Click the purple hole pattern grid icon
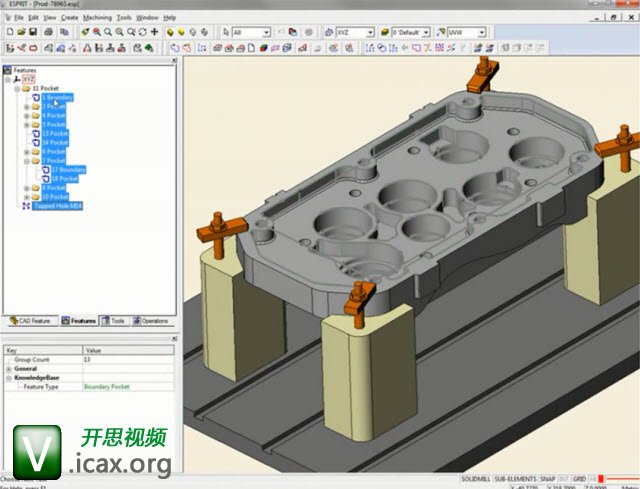The image size is (640, 489). coord(439,48)
